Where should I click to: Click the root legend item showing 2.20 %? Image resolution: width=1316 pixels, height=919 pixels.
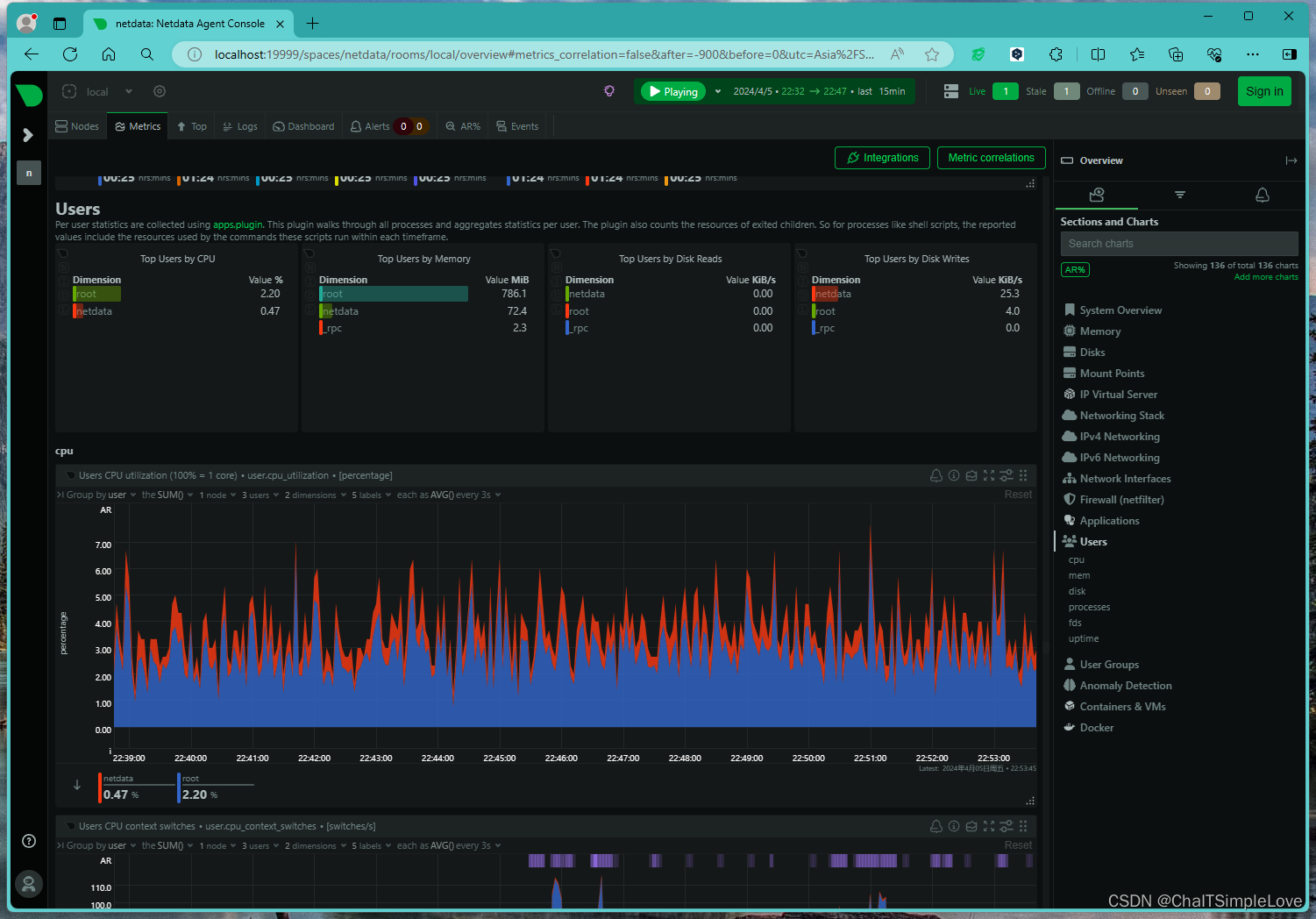[x=216, y=787]
